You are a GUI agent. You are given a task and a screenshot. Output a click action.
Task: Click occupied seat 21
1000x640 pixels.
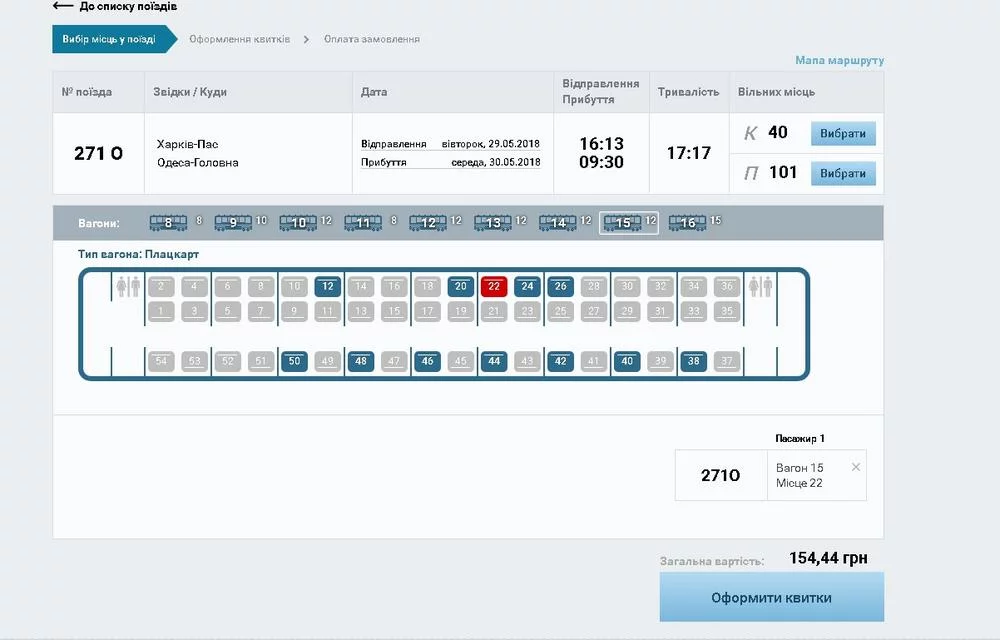coord(494,311)
